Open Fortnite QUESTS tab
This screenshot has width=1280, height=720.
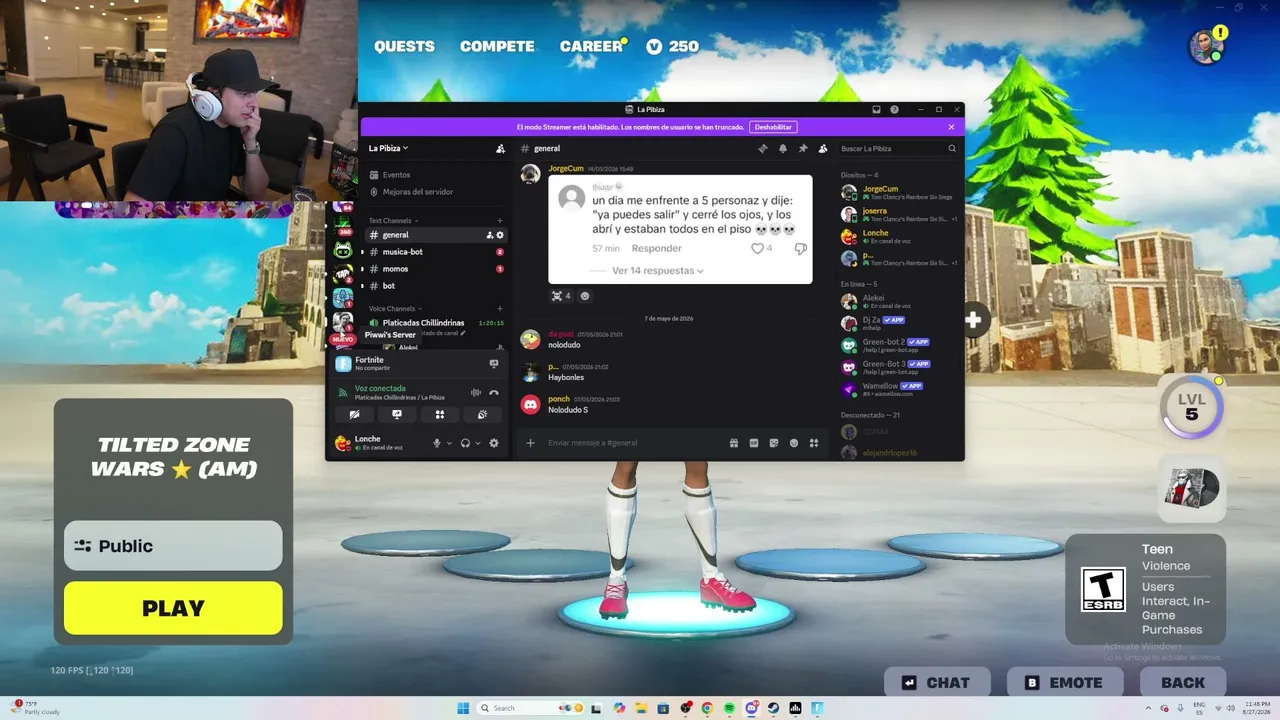[x=404, y=46]
